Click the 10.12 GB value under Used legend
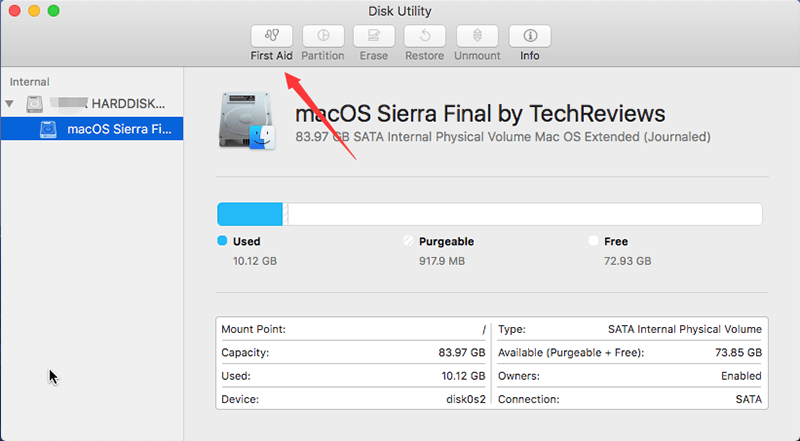This screenshot has width=800, height=441. pyautogui.click(x=255, y=261)
